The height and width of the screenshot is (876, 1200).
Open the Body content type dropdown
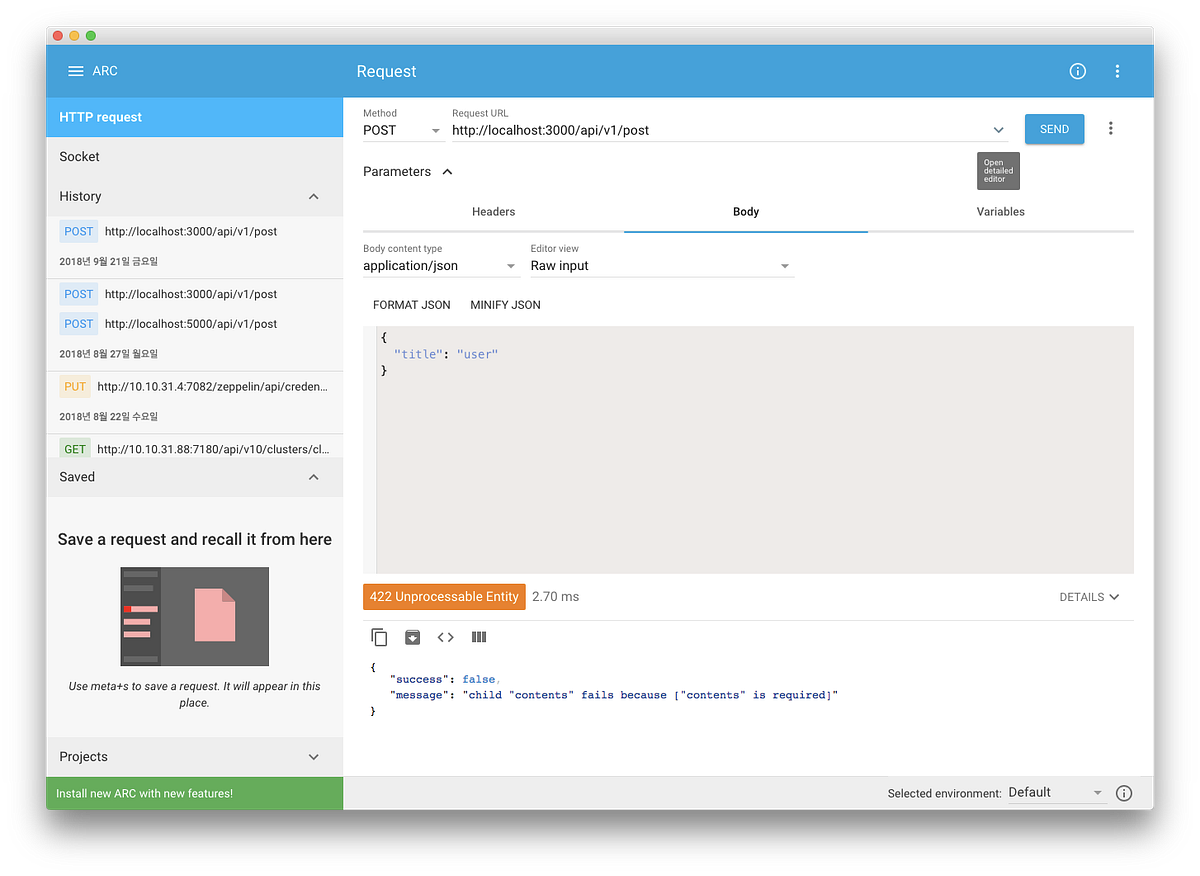[x=510, y=265]
